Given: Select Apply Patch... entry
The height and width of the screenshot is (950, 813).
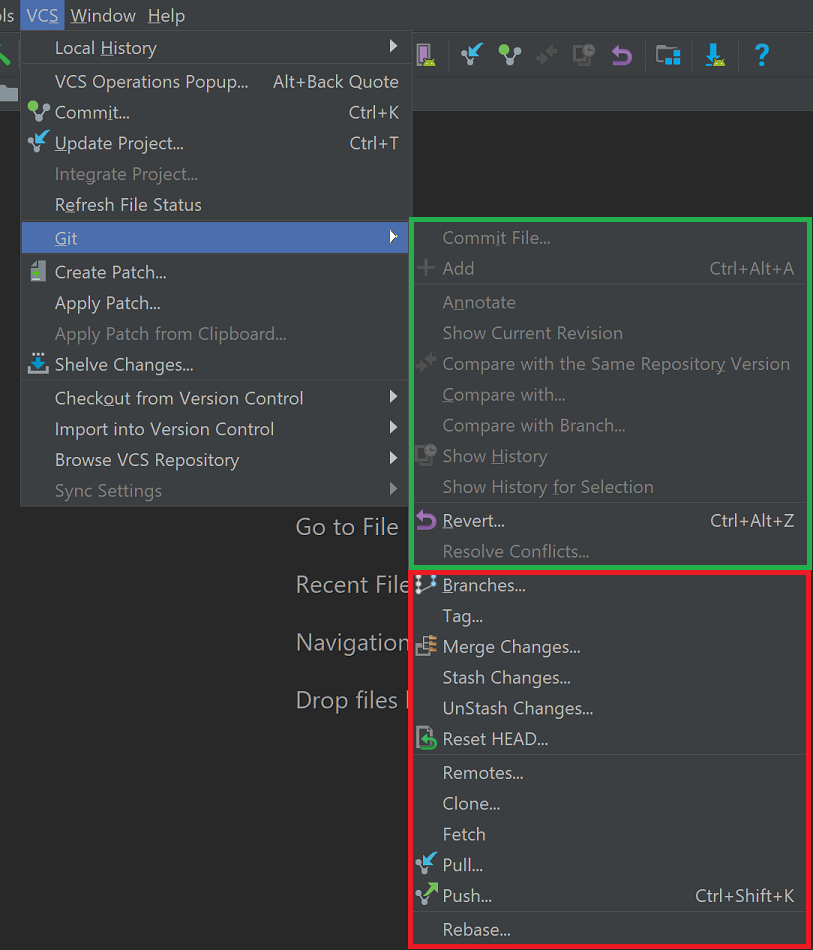Looking at the screenshot, I should click(216, 303).
